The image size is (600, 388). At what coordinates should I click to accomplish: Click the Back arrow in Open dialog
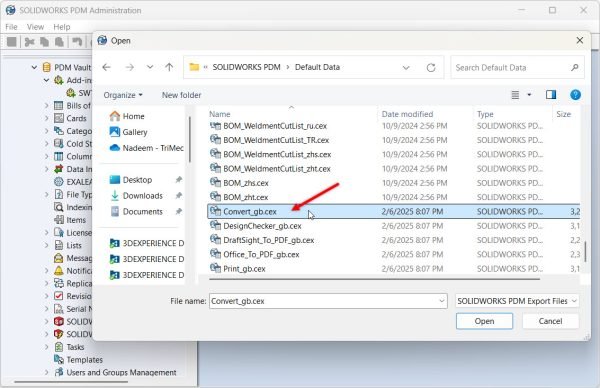point(106,67)
